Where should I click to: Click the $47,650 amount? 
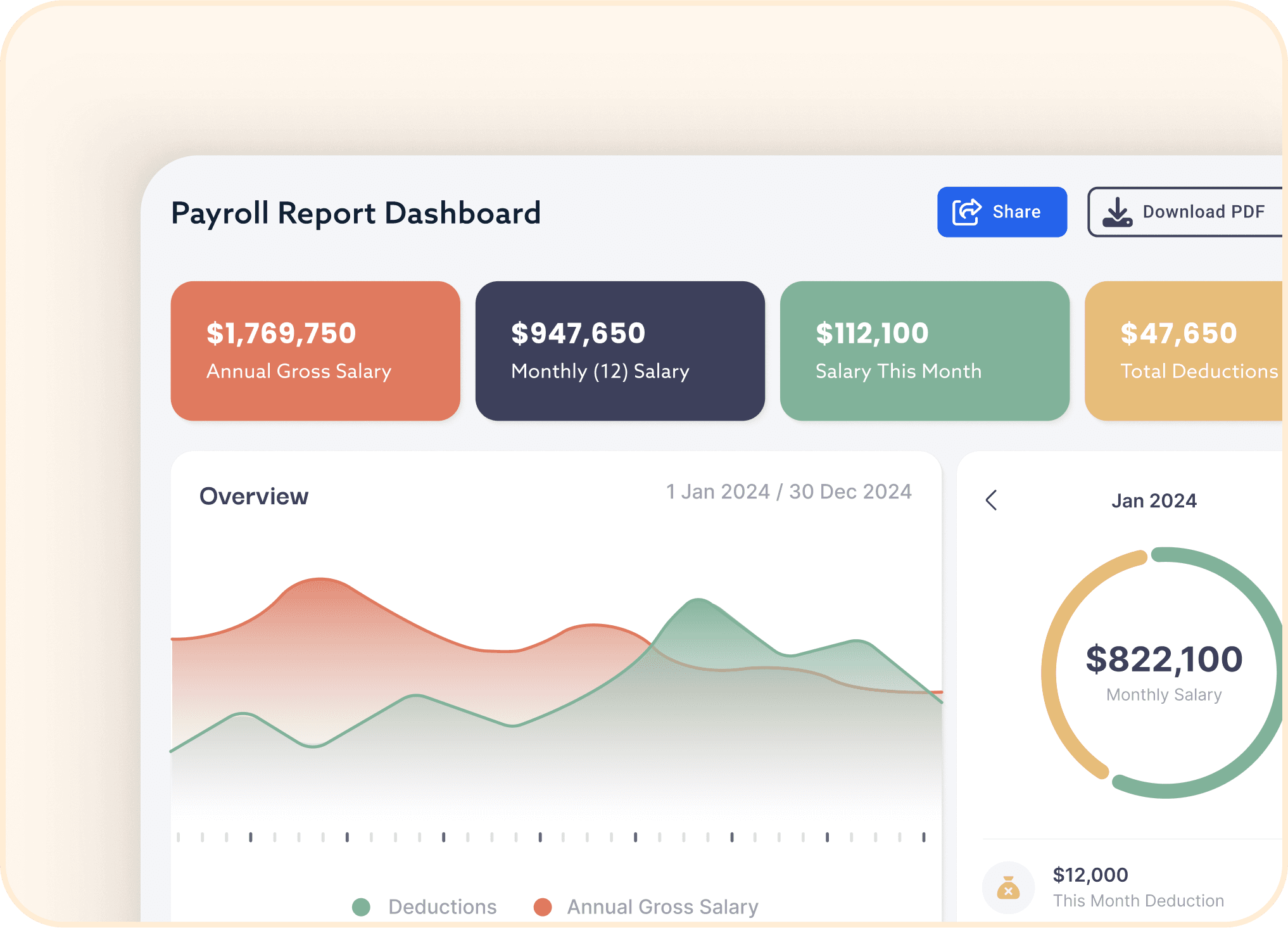pos(1178,333)
